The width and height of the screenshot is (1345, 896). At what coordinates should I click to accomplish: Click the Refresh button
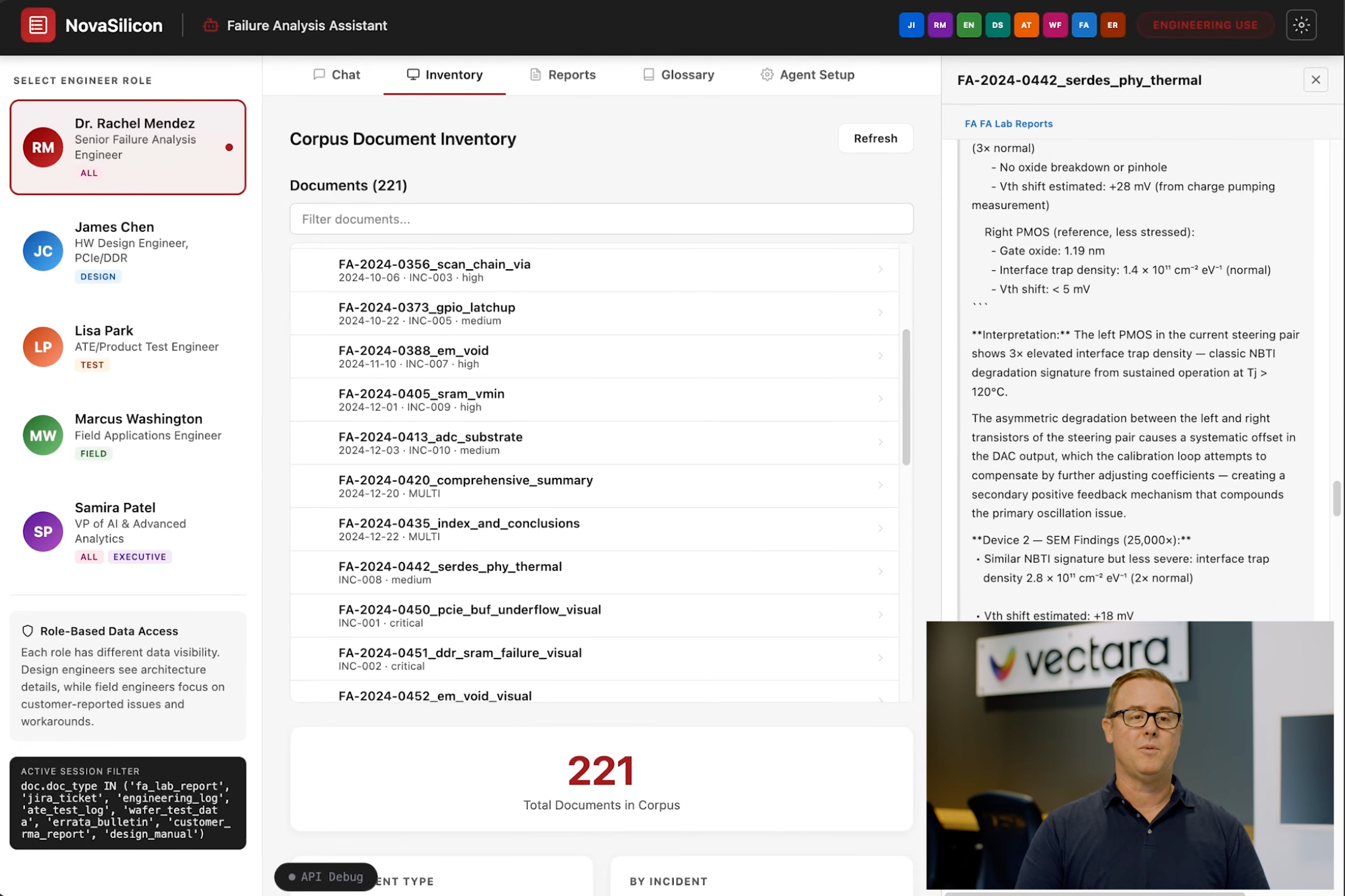pyautogui.click(x=875, y=139)
